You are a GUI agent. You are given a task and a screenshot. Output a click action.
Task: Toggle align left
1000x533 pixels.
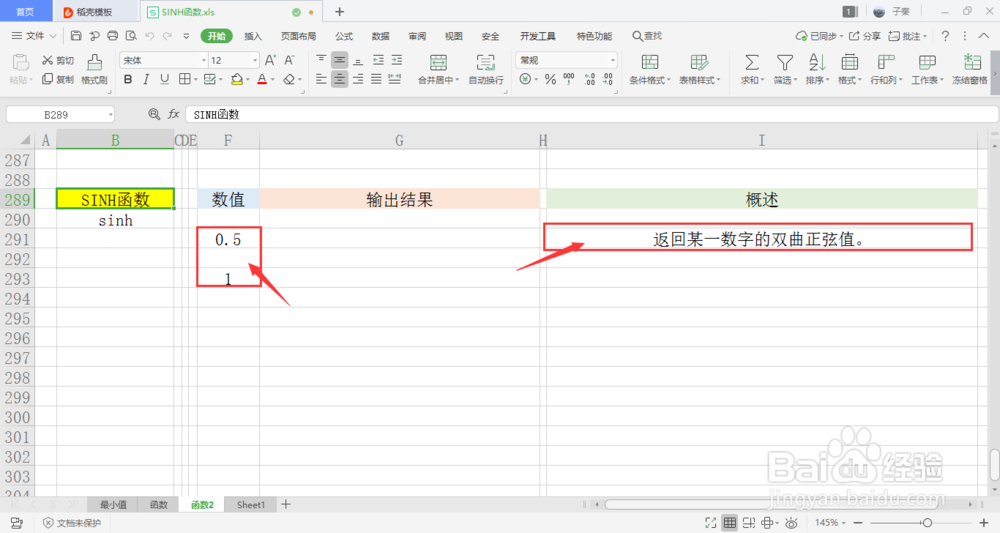321,79
